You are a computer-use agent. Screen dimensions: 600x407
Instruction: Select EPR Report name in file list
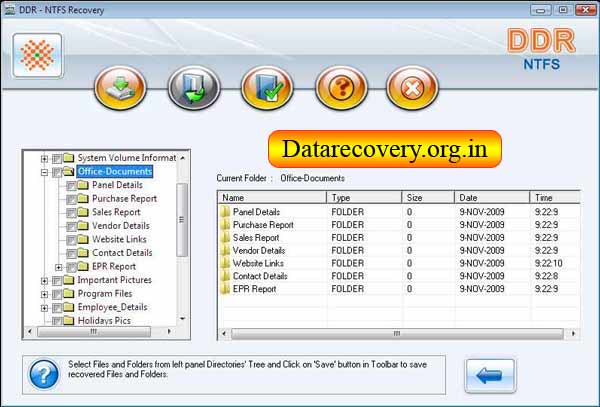click(254, 289)
